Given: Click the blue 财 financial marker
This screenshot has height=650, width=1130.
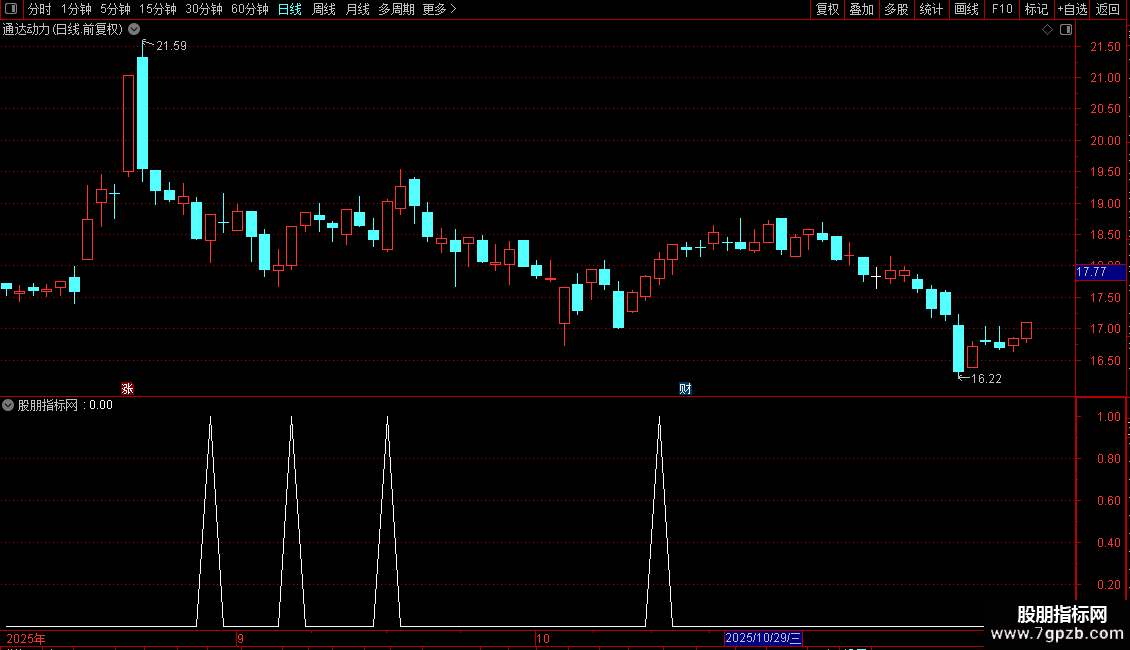Looking at the screenshot, I should click(685, 388).
